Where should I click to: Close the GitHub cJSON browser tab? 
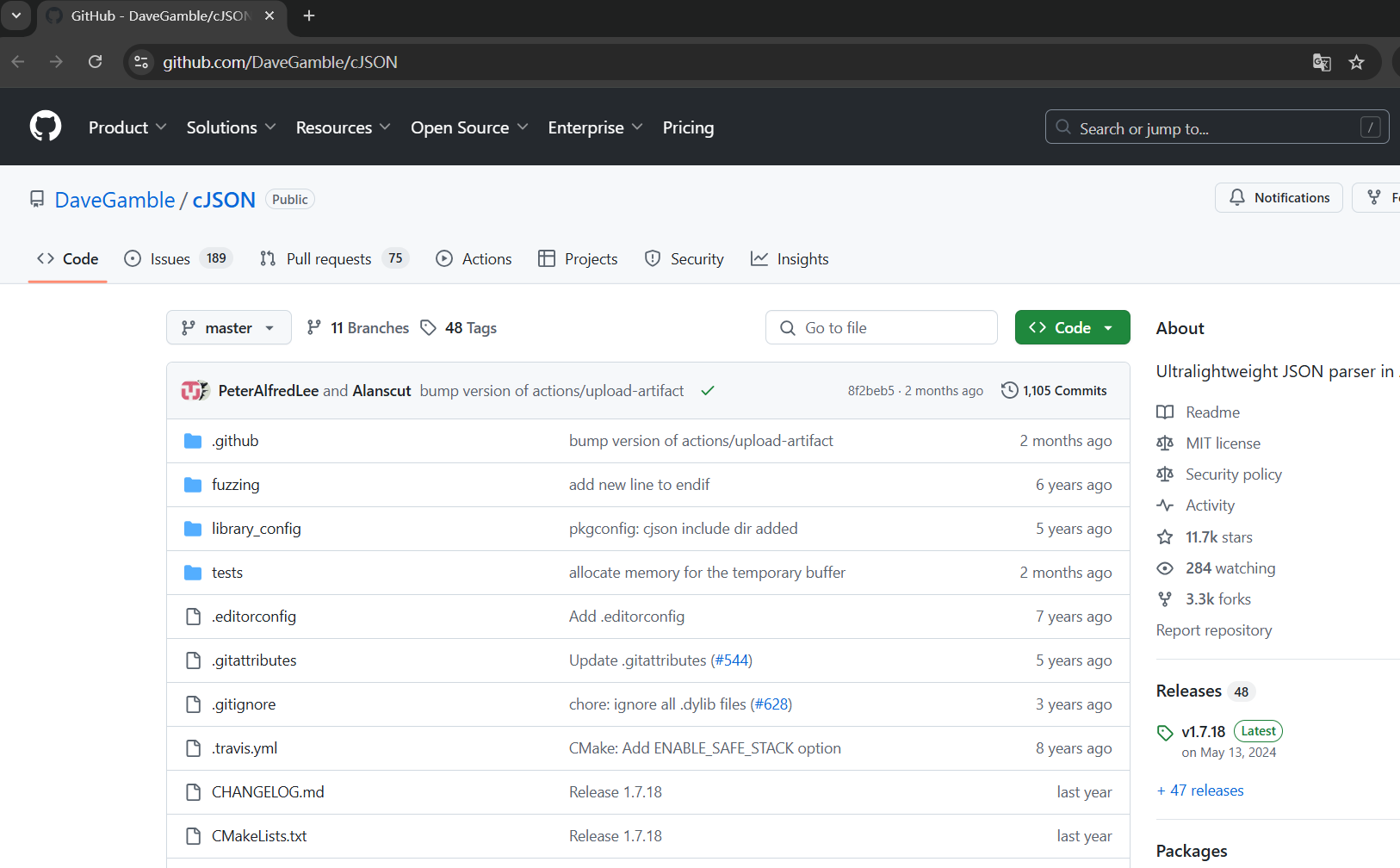(269, 15)
